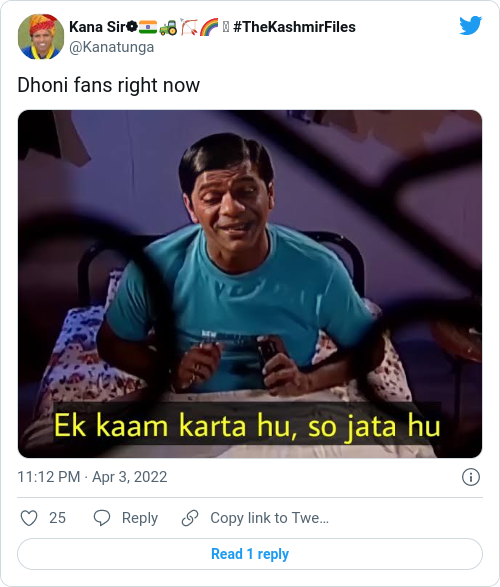Click the tractor emoji in name
The width and height of the screenshot is (500, 587).
[x=168, y=28]
